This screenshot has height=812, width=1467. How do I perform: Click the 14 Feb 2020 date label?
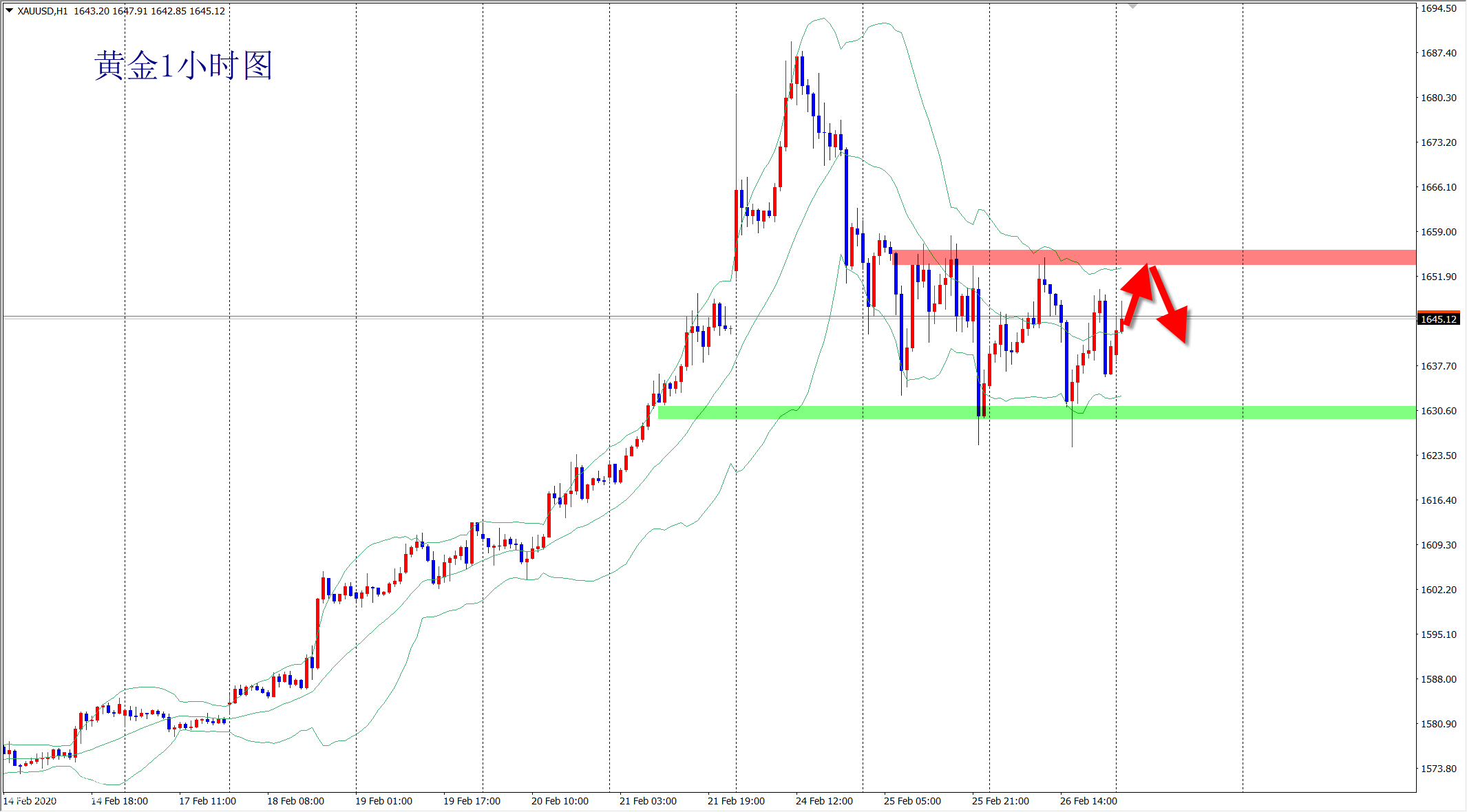[x=30, y=801]
